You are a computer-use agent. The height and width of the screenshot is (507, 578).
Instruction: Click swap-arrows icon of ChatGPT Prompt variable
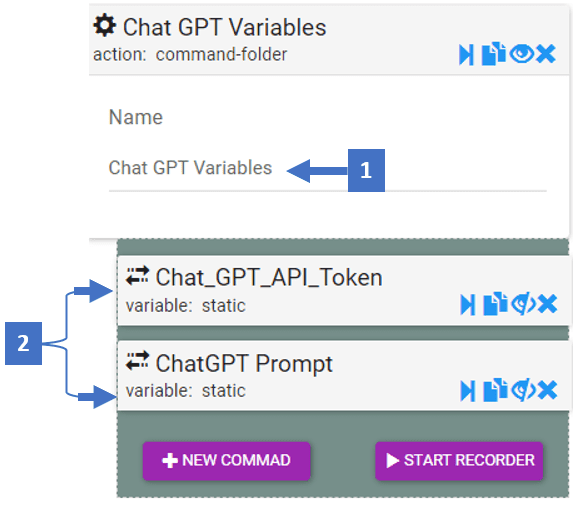point(137,361)
